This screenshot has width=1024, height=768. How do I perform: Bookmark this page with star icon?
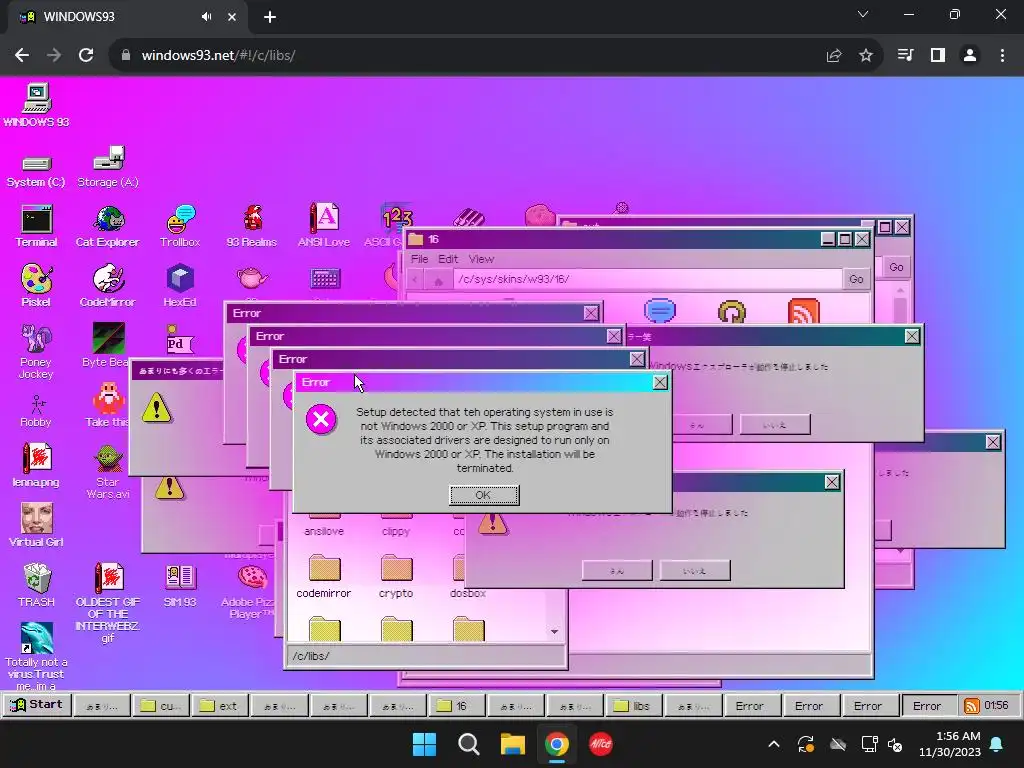865,55
